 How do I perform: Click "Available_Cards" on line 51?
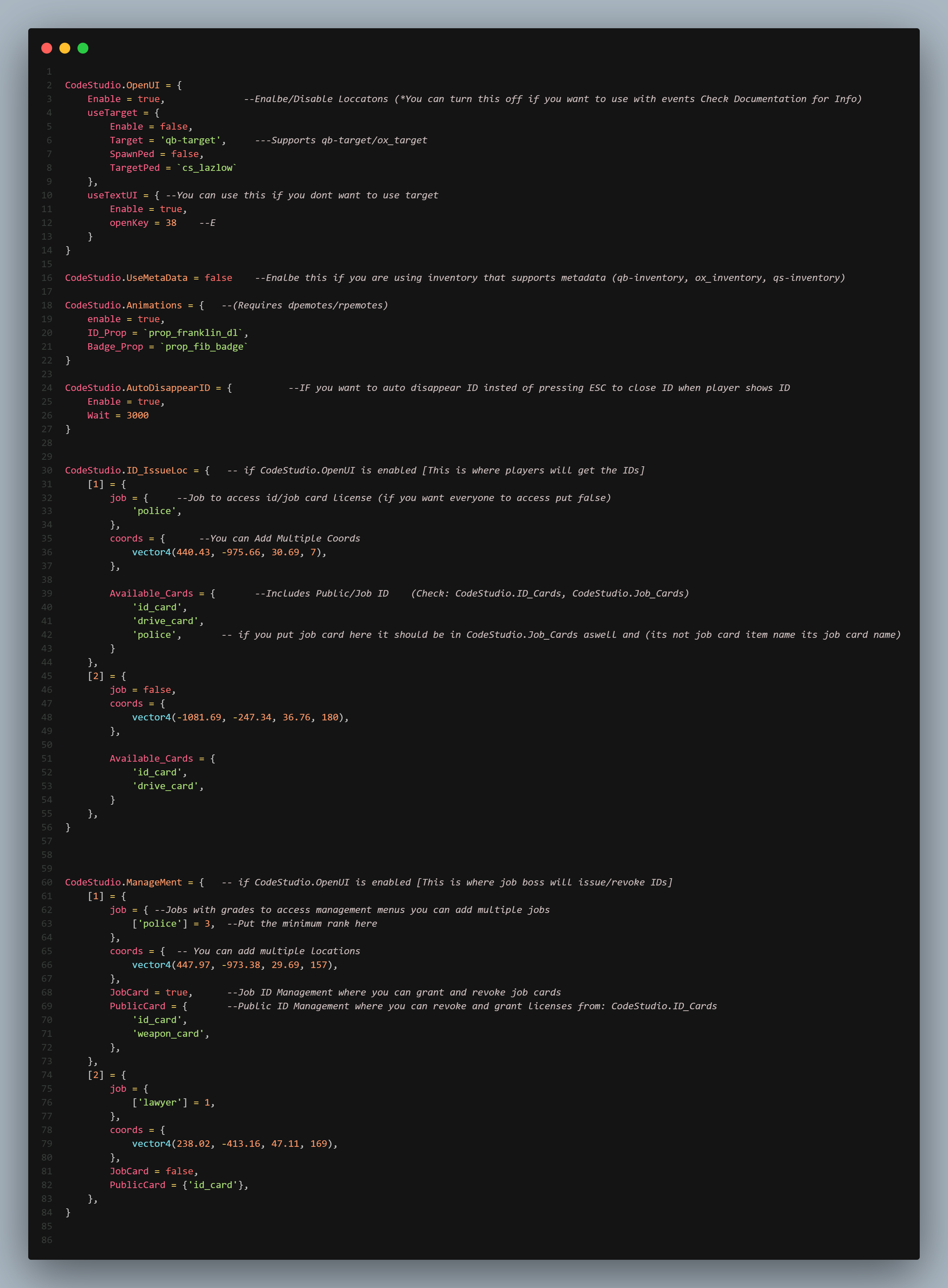(x=151, y=759)
